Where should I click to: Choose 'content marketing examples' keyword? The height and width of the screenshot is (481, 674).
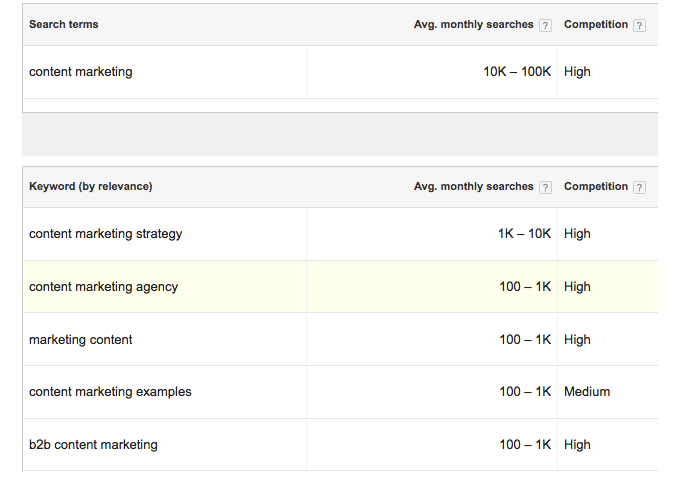tap(110, 392)
